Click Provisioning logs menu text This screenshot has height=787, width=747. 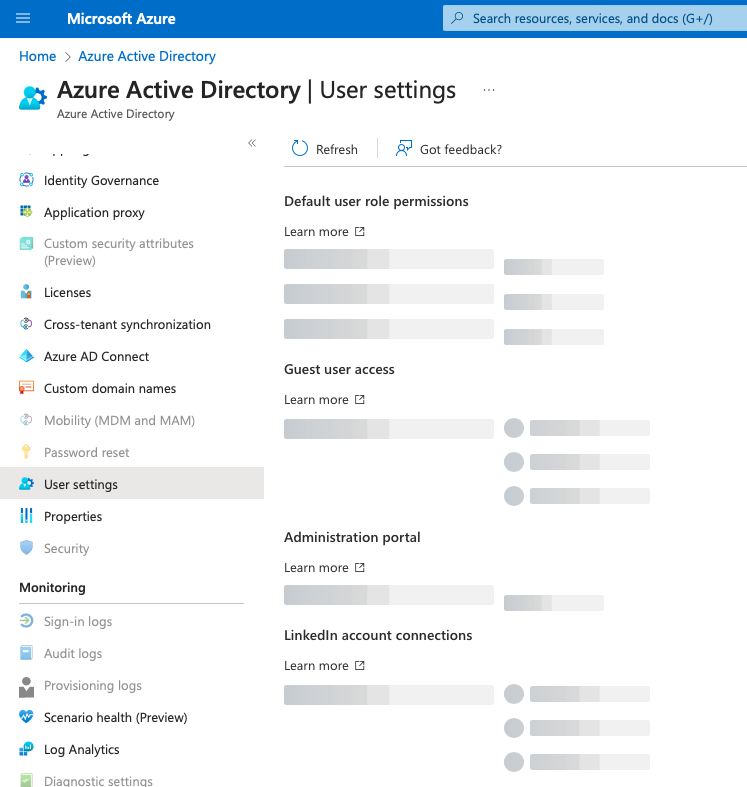92,686
